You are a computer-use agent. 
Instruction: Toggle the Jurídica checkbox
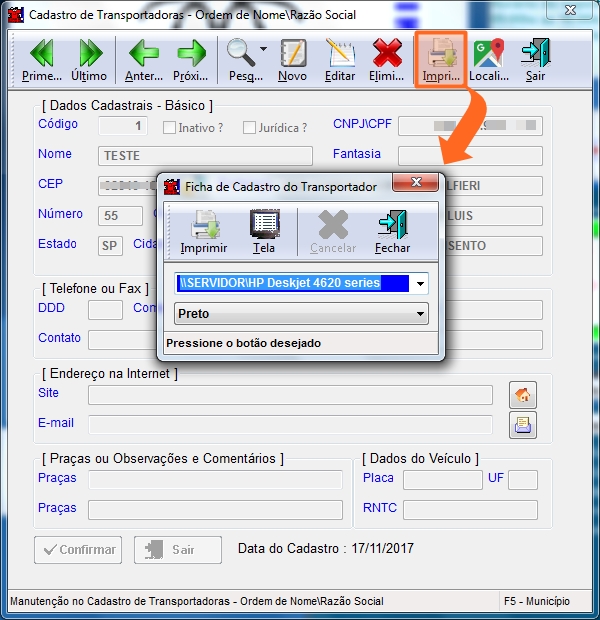(x=250, y=128)
